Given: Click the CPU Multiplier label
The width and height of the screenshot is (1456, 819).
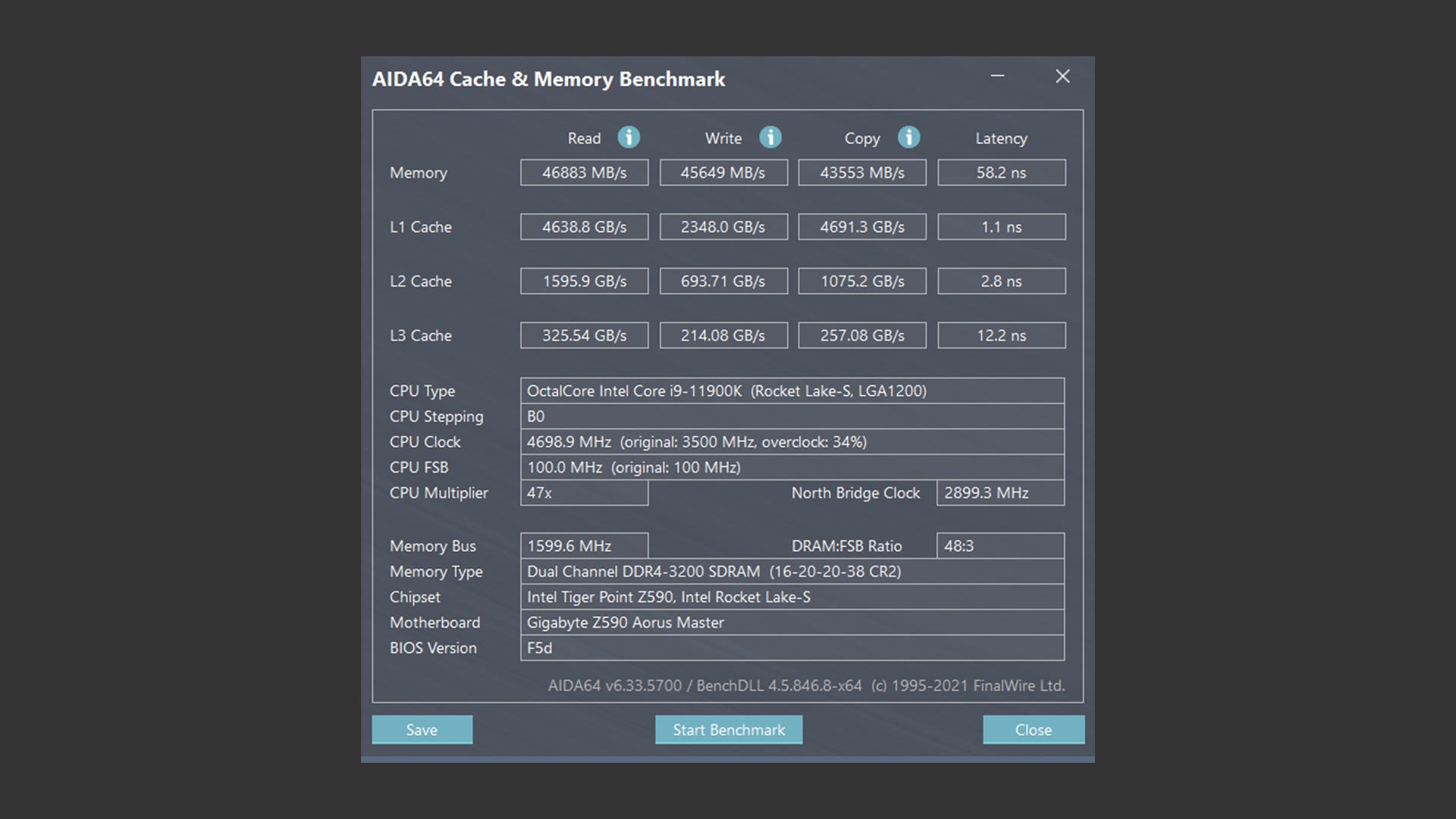Looking at the screenshot, I should coord(438,493).
